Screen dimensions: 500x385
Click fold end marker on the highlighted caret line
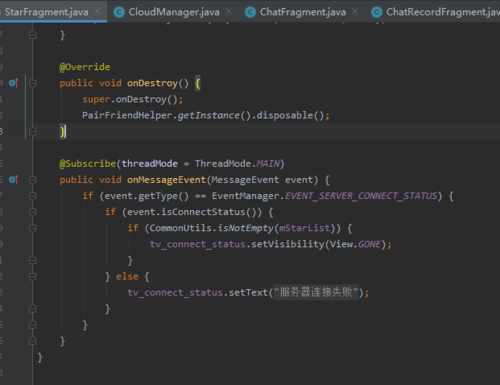coord(32,132)
